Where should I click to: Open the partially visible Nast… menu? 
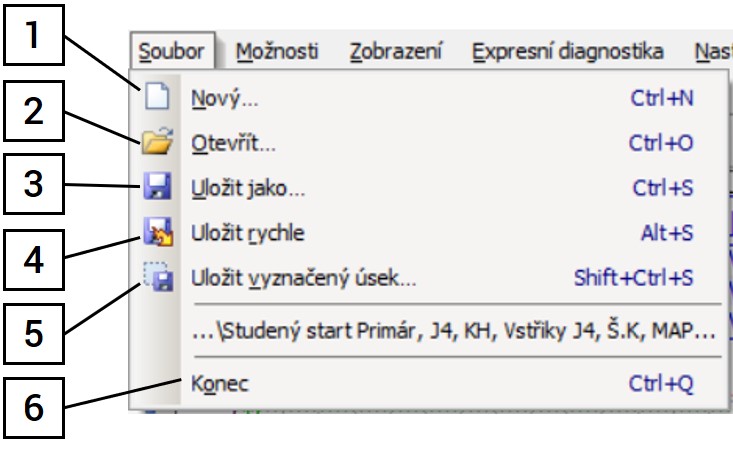(x=713, y=50)
